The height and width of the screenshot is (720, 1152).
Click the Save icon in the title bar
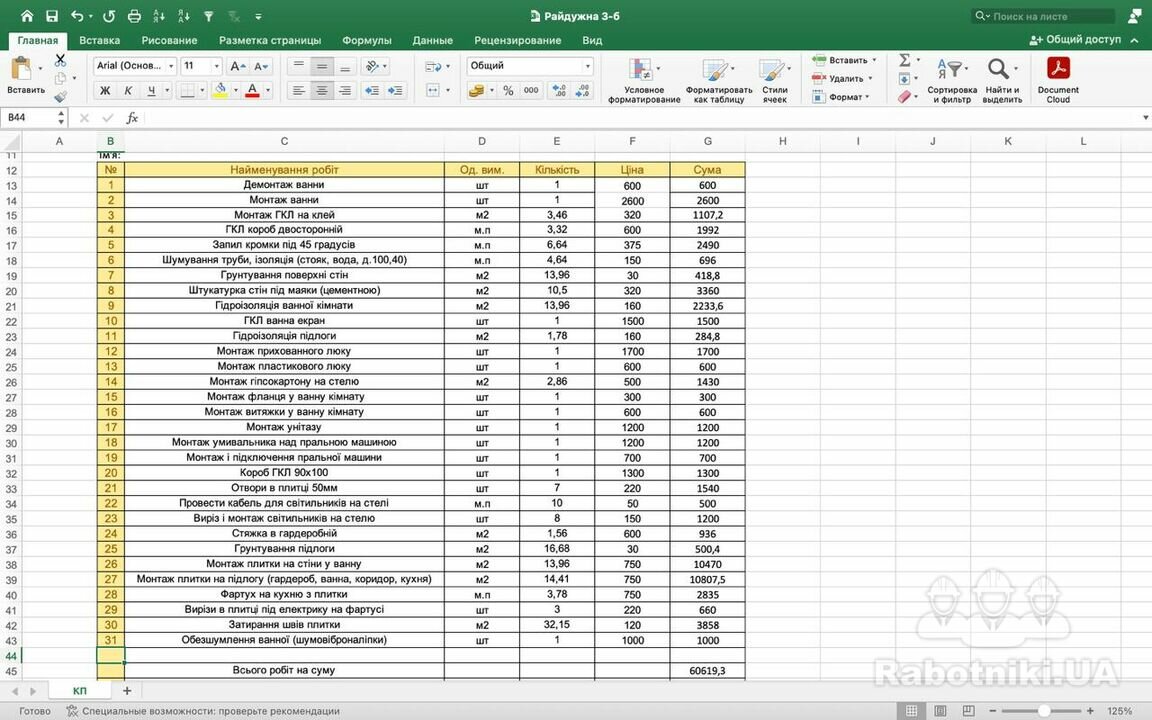tap(52, 16)
